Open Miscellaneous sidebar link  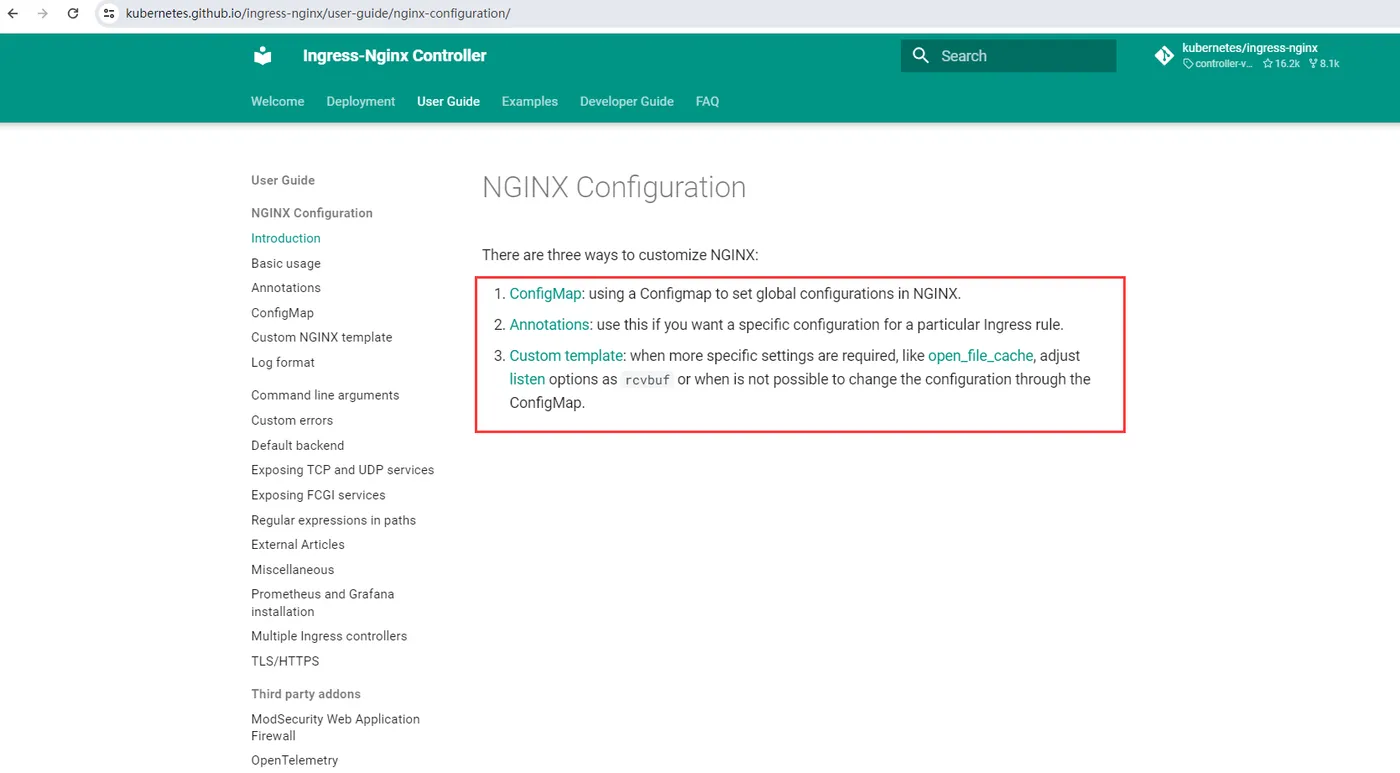coord(293,569)
